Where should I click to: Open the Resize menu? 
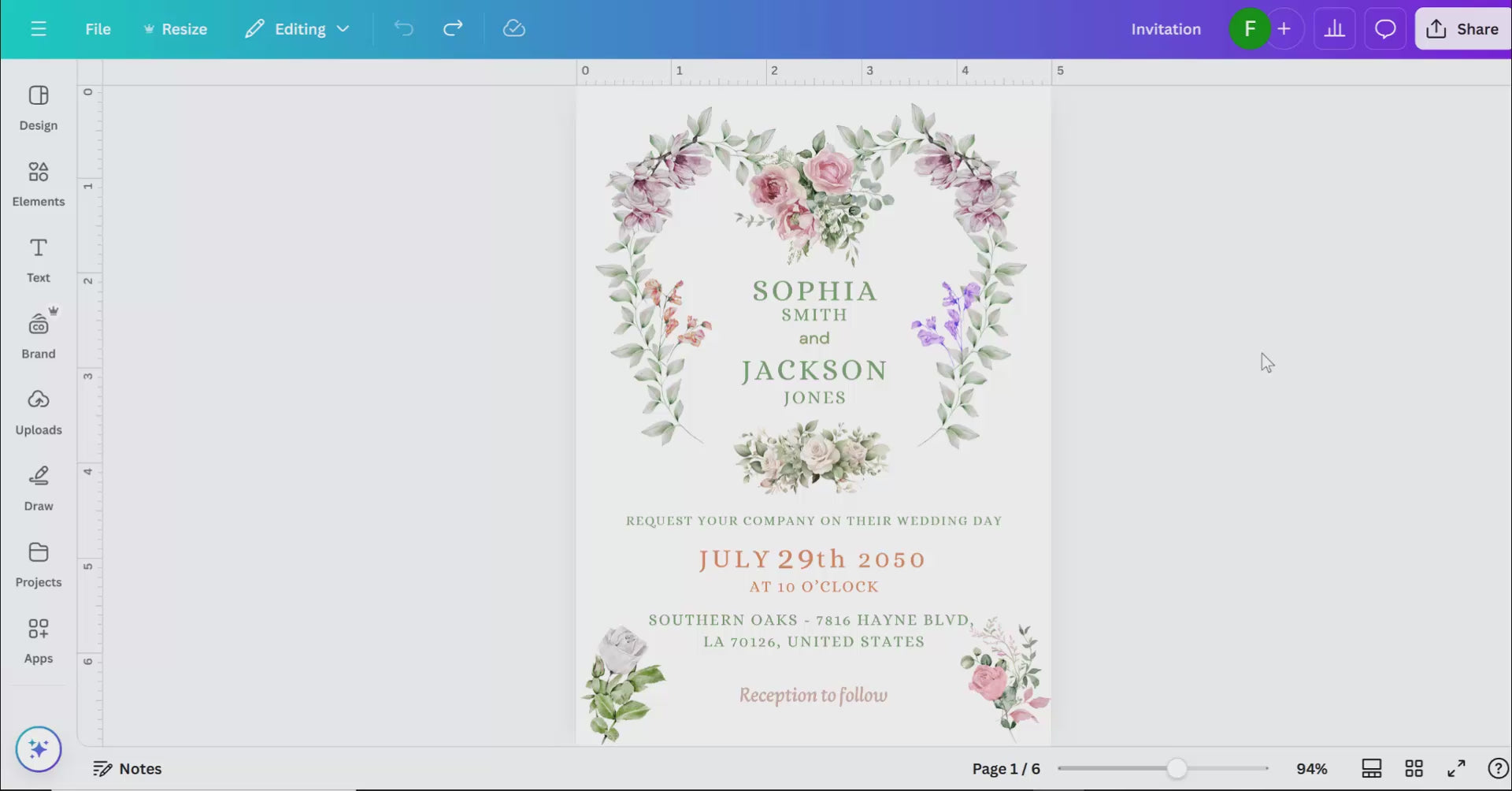175,29
